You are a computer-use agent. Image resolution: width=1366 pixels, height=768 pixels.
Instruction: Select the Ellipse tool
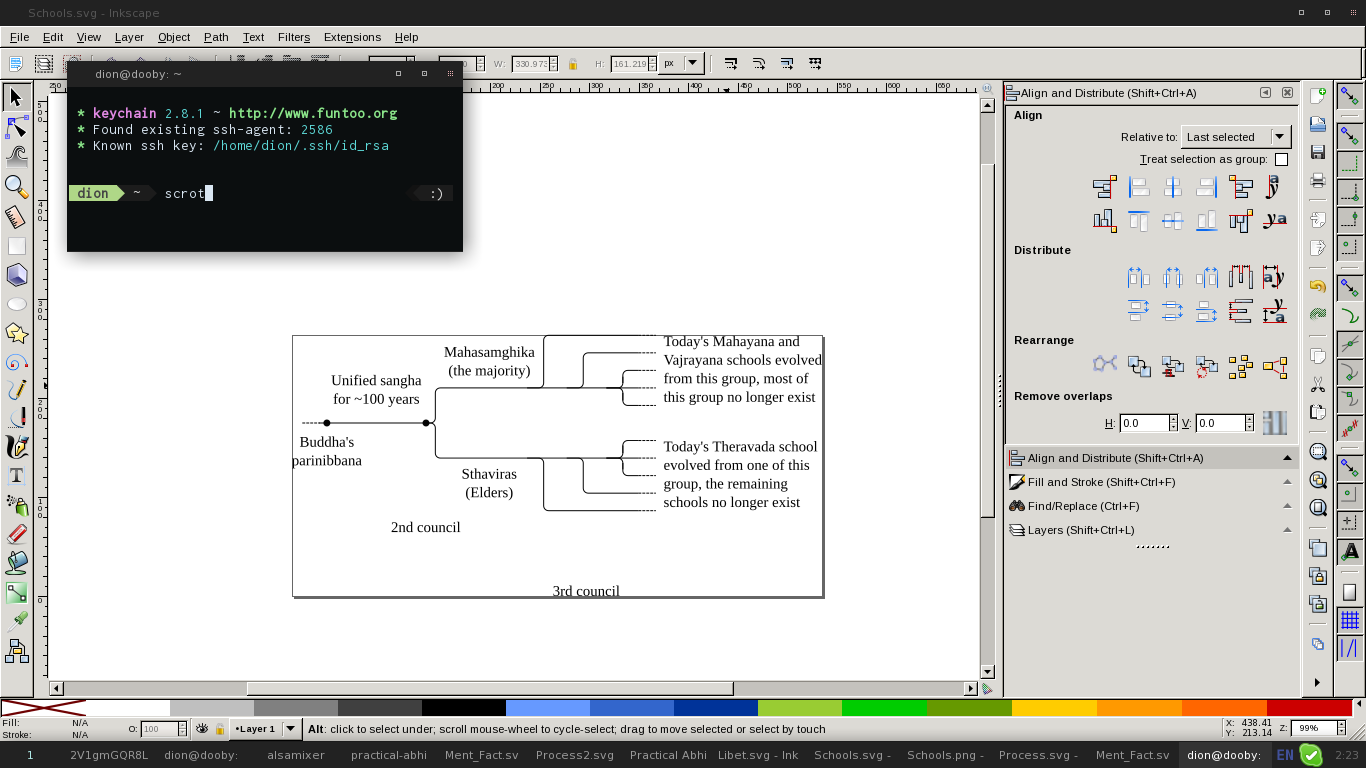click(16, 303)
